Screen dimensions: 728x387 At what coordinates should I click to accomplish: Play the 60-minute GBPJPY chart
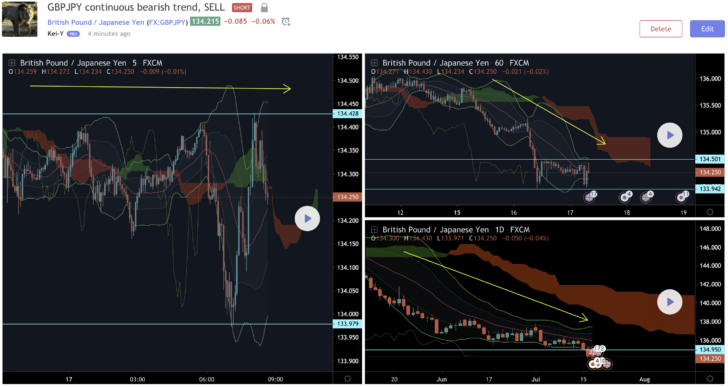coord(670,135)
